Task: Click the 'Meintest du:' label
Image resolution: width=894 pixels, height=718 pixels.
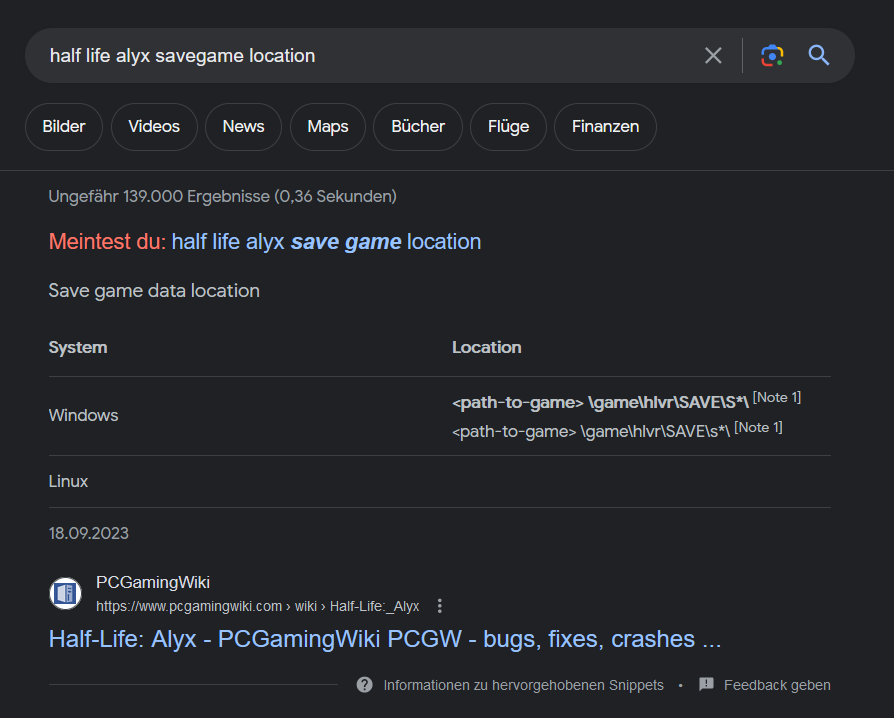Action: pyautogui.click(x=107, y=242)
